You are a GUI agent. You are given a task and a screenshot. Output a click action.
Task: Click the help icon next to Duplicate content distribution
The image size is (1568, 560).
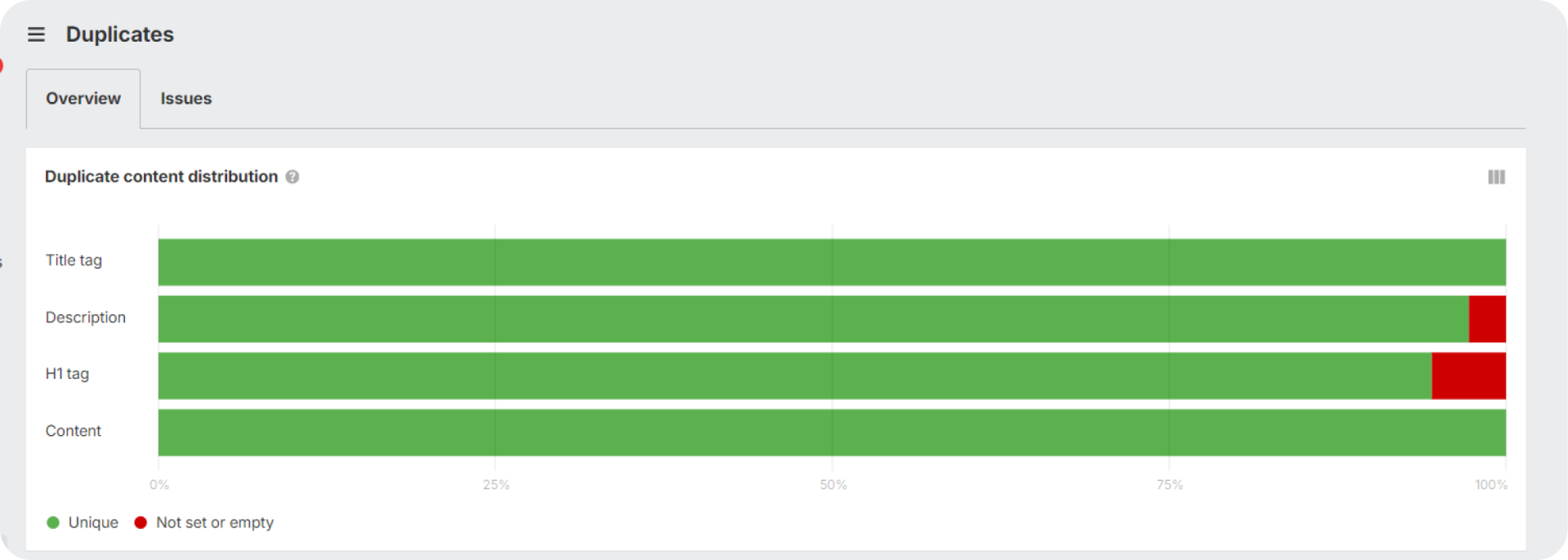click(292, 177)
